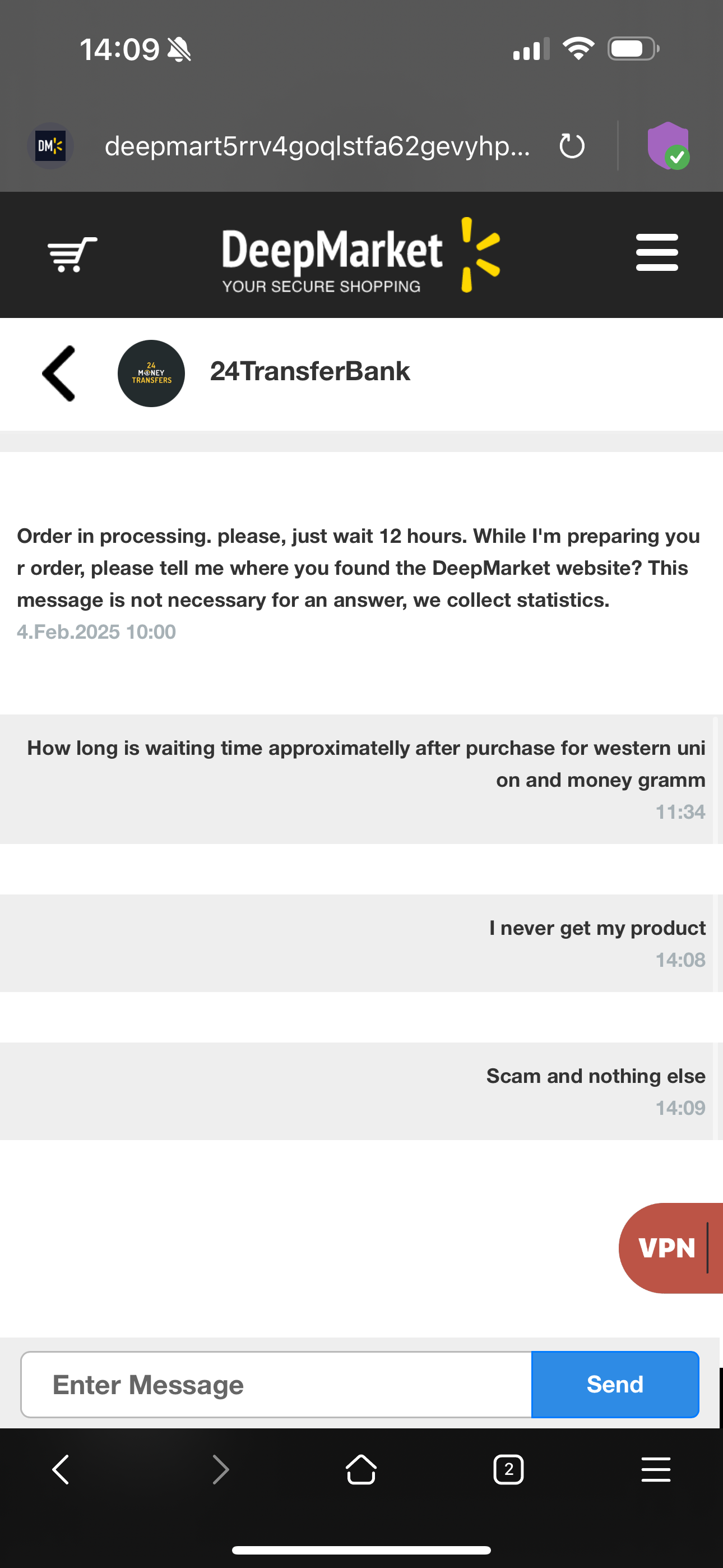Focus the Enter Message field
The width and height of the screenshot is (723, 1568).
(276, 1384)
